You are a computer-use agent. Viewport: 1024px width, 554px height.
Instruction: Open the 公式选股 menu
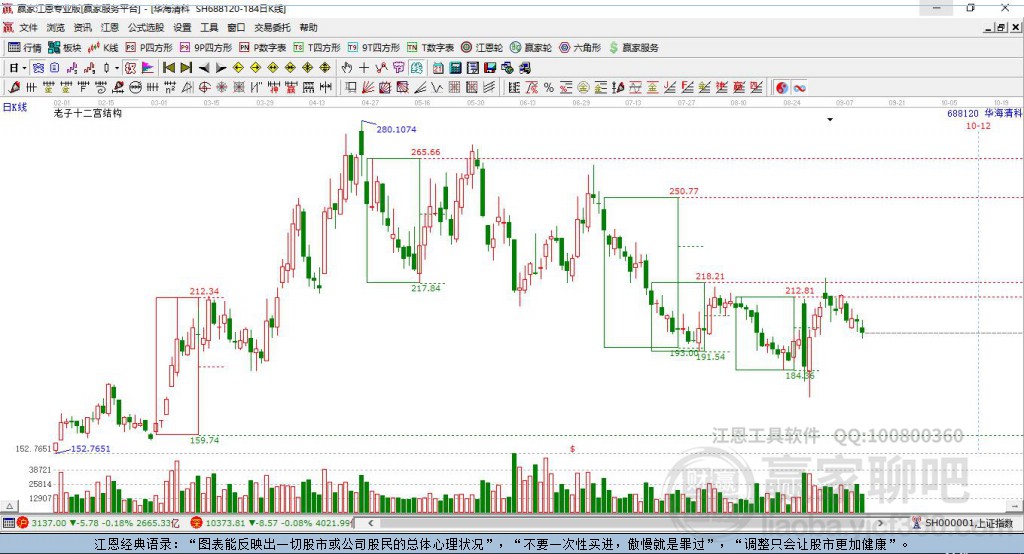click(x=146, y=27)
